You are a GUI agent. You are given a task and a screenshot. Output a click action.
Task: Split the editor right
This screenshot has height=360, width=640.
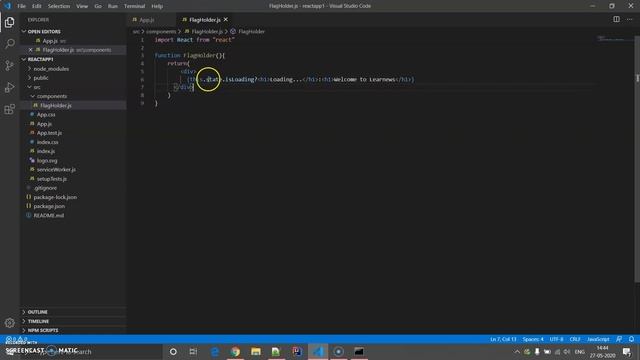pyautogui.click(x=616, y=19)
